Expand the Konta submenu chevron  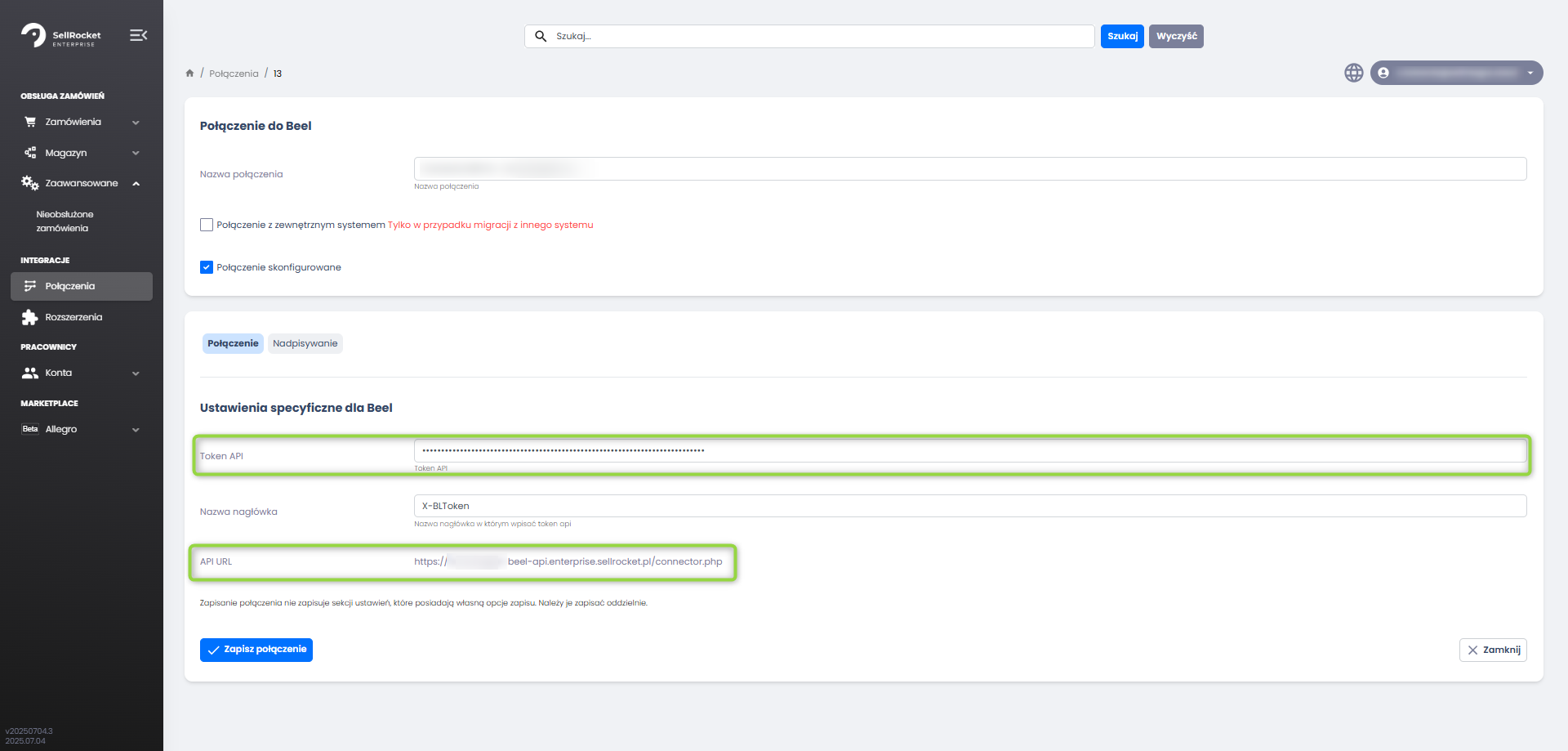(136, 373)
